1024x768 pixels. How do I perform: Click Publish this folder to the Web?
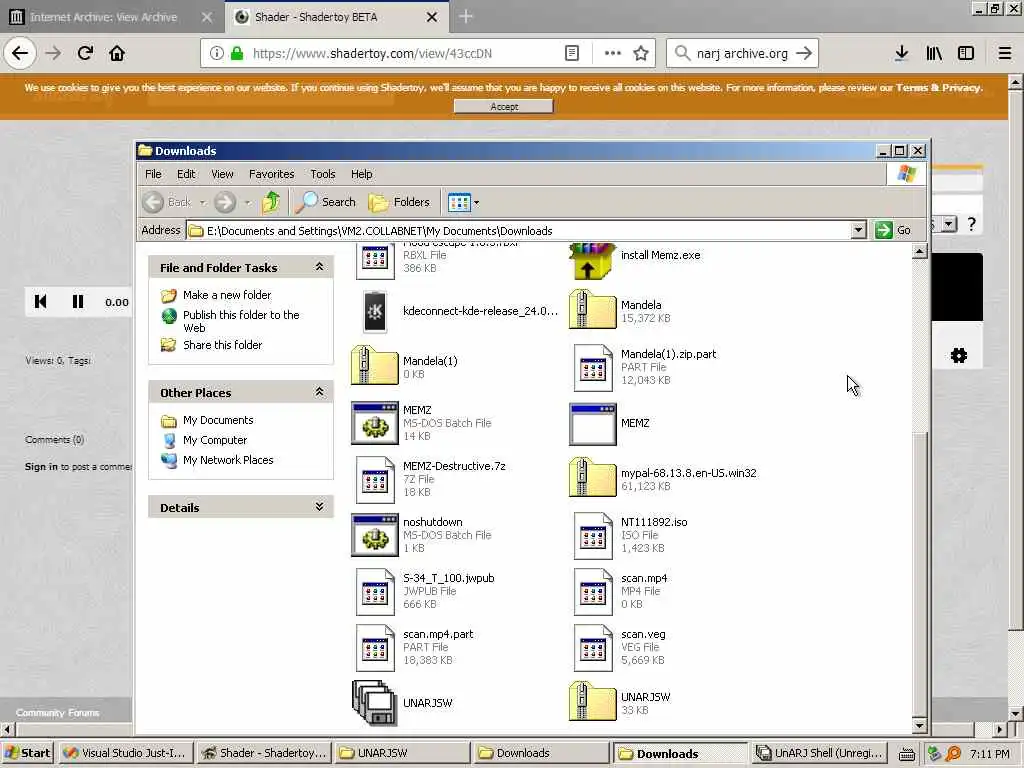point(241,321)
